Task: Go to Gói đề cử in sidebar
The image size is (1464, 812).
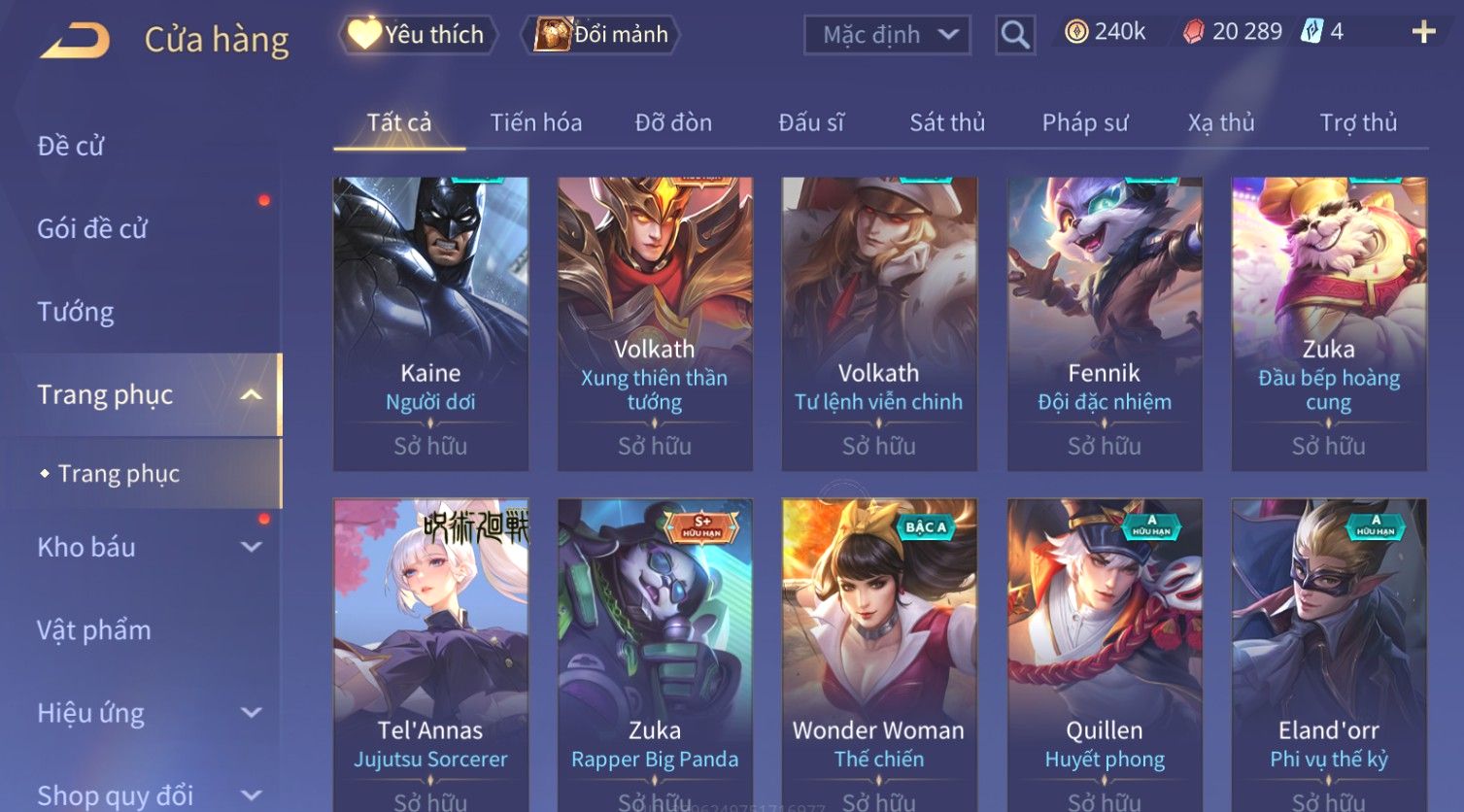Action: [92, 229]
